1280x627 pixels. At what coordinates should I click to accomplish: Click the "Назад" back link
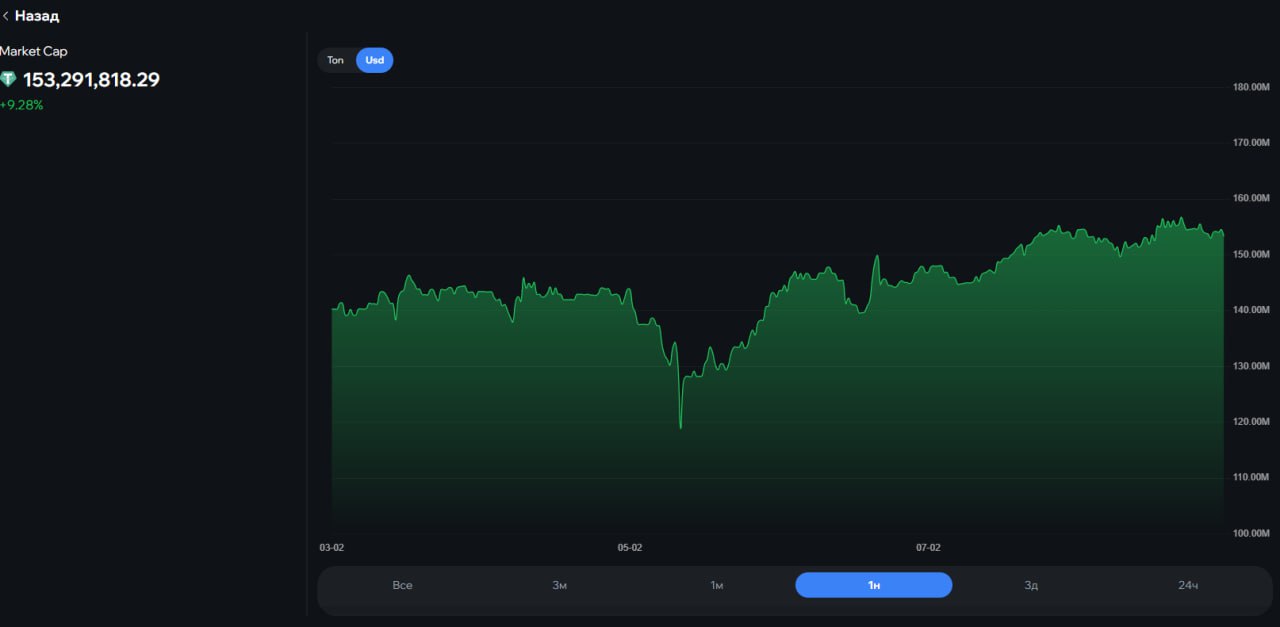point(37,16)
